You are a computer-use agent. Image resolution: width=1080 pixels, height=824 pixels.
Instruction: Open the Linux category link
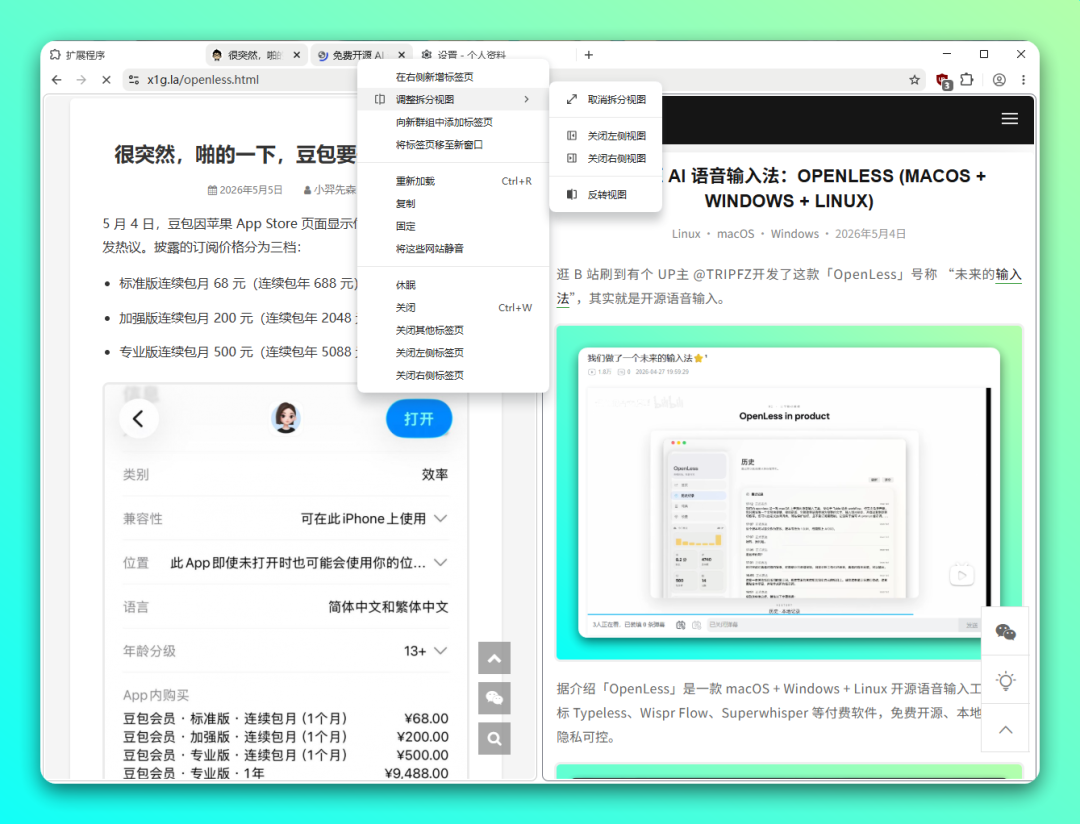point(686,234)
